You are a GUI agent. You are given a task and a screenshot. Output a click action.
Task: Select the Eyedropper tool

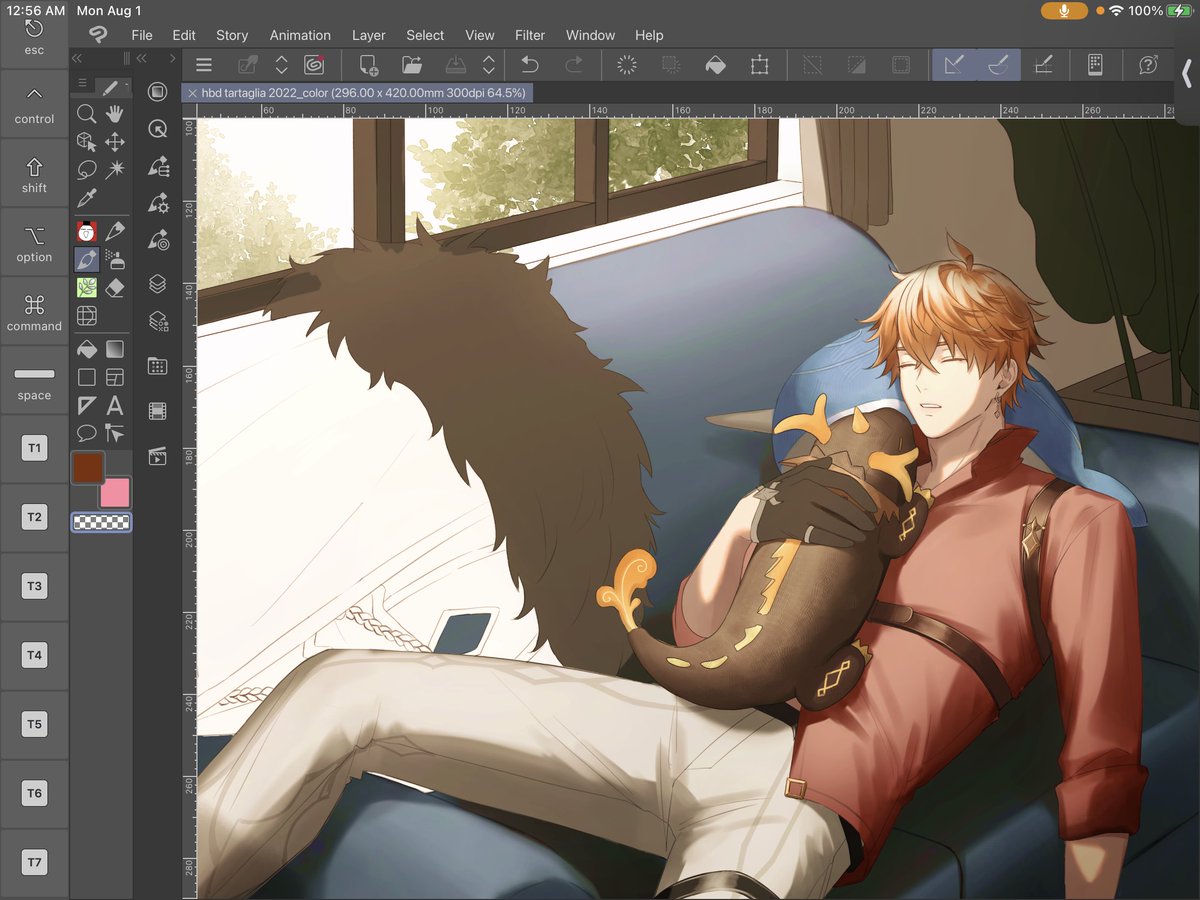point(87,198)
